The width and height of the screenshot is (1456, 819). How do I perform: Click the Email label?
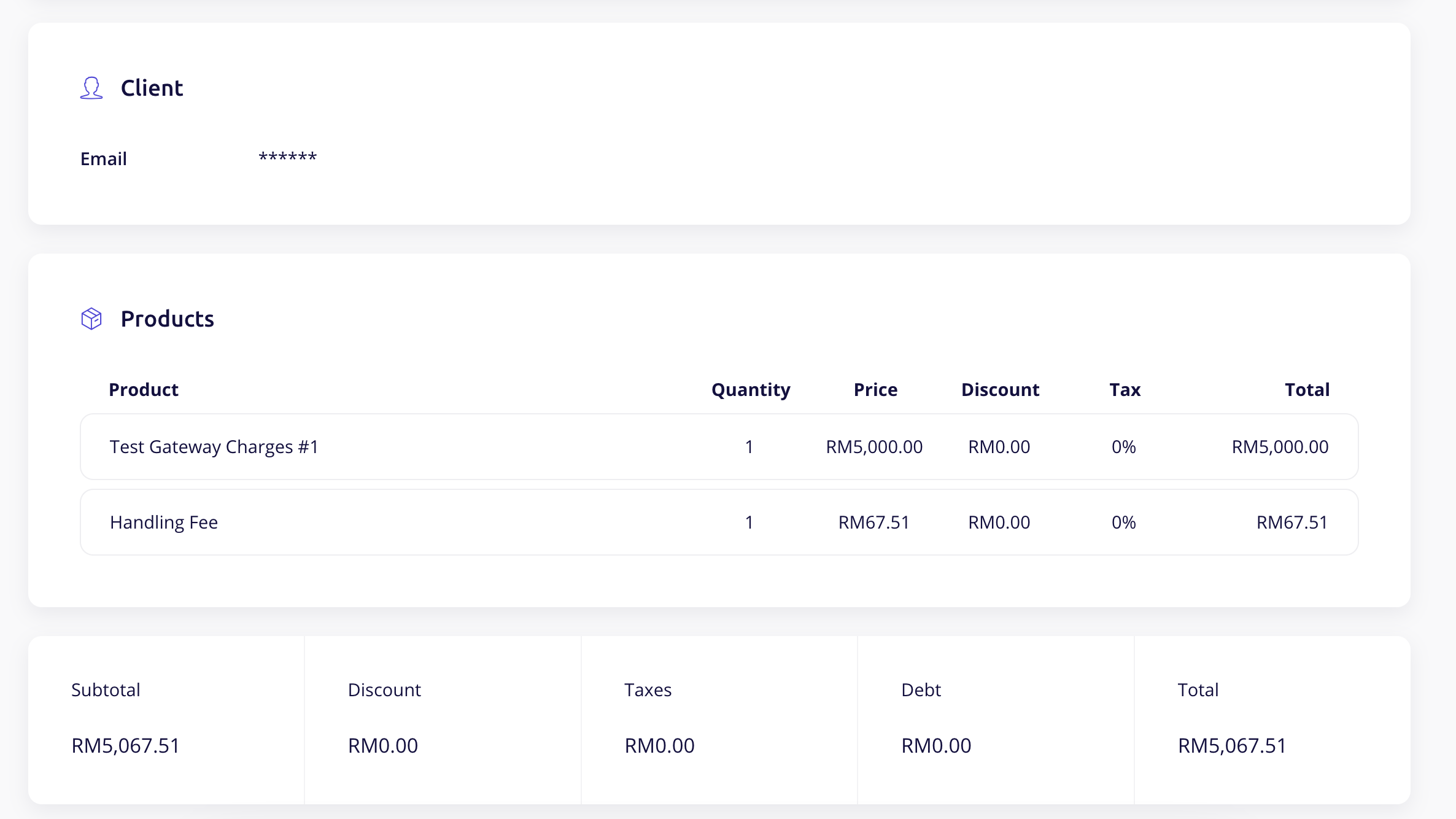pyautogui.click(x=103, y=158)
